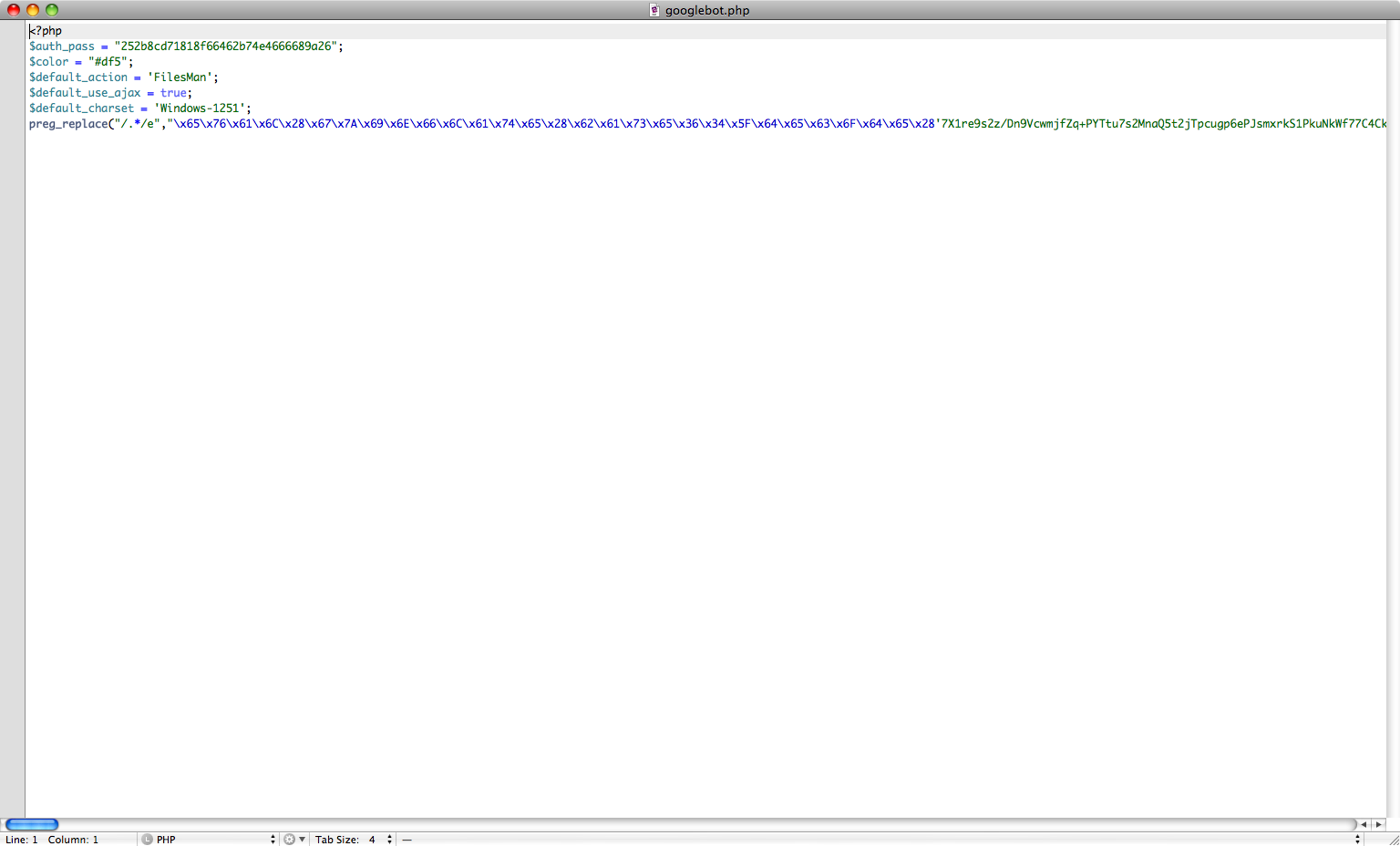Click the horizontal scrollbar right arrow

tap(1378, 824)
